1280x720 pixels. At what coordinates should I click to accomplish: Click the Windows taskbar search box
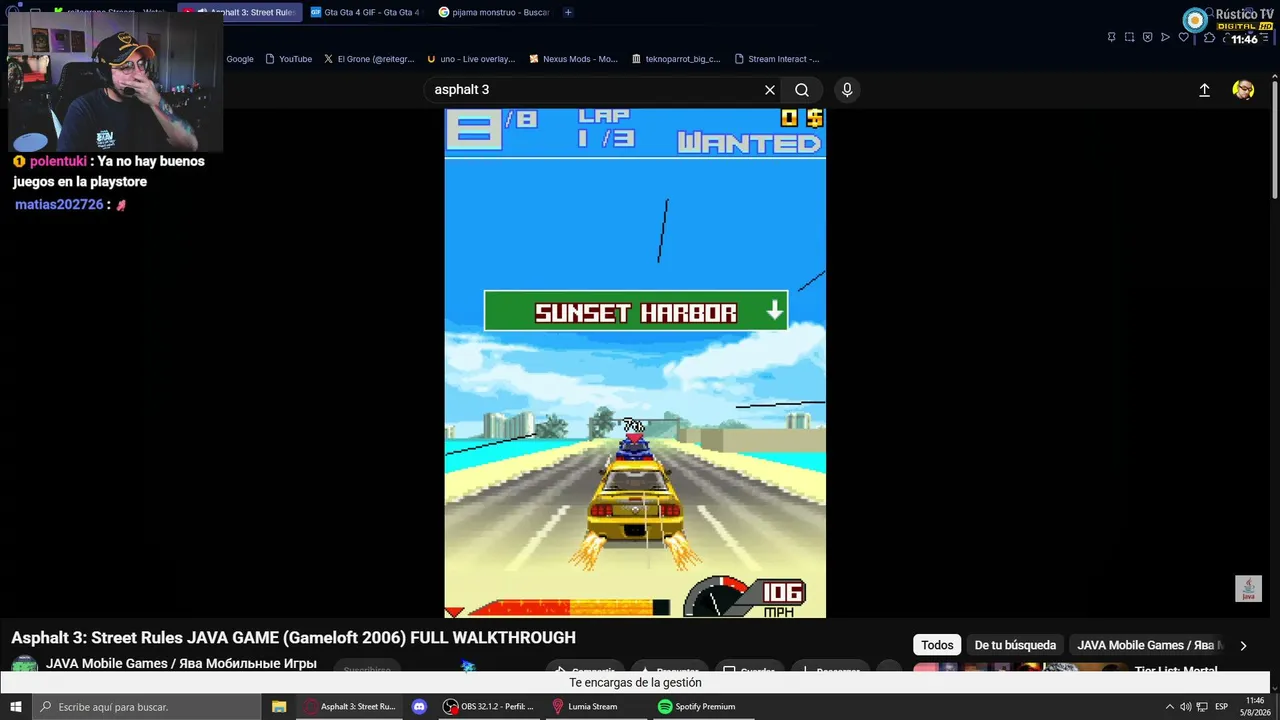tap(148, 707)
